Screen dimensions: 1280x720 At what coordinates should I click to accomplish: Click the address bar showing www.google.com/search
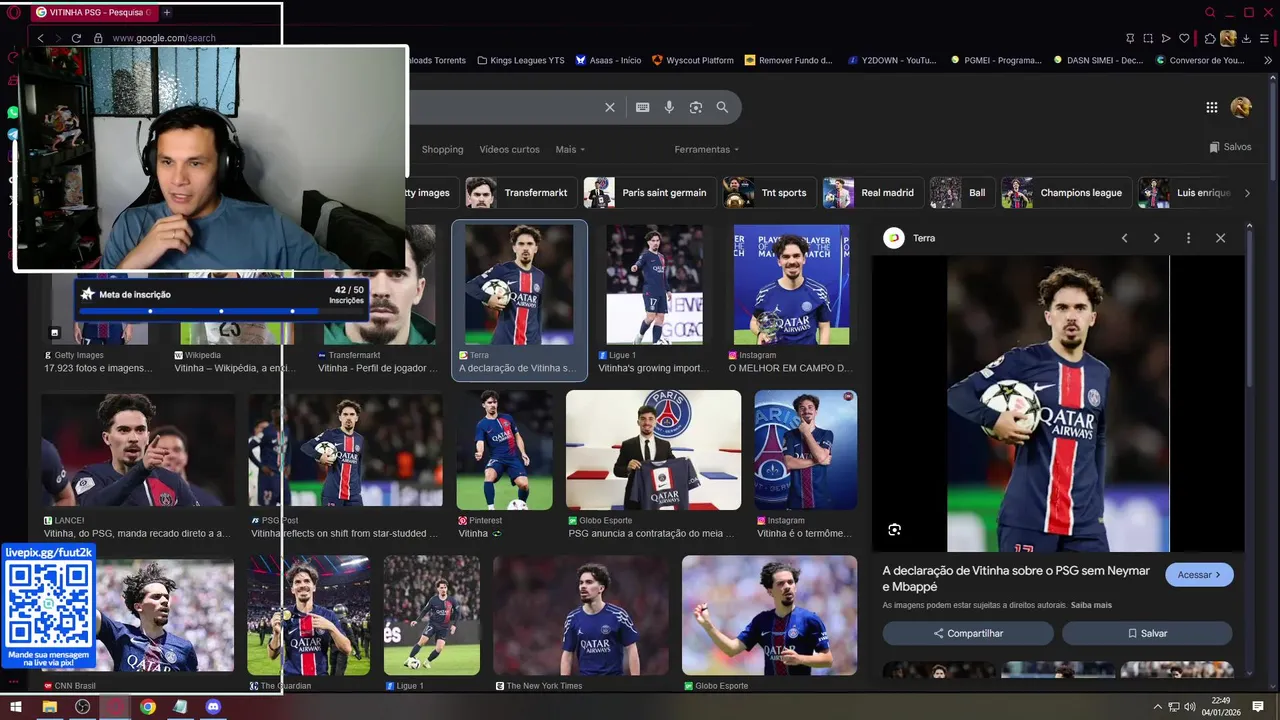coord(164,38)
